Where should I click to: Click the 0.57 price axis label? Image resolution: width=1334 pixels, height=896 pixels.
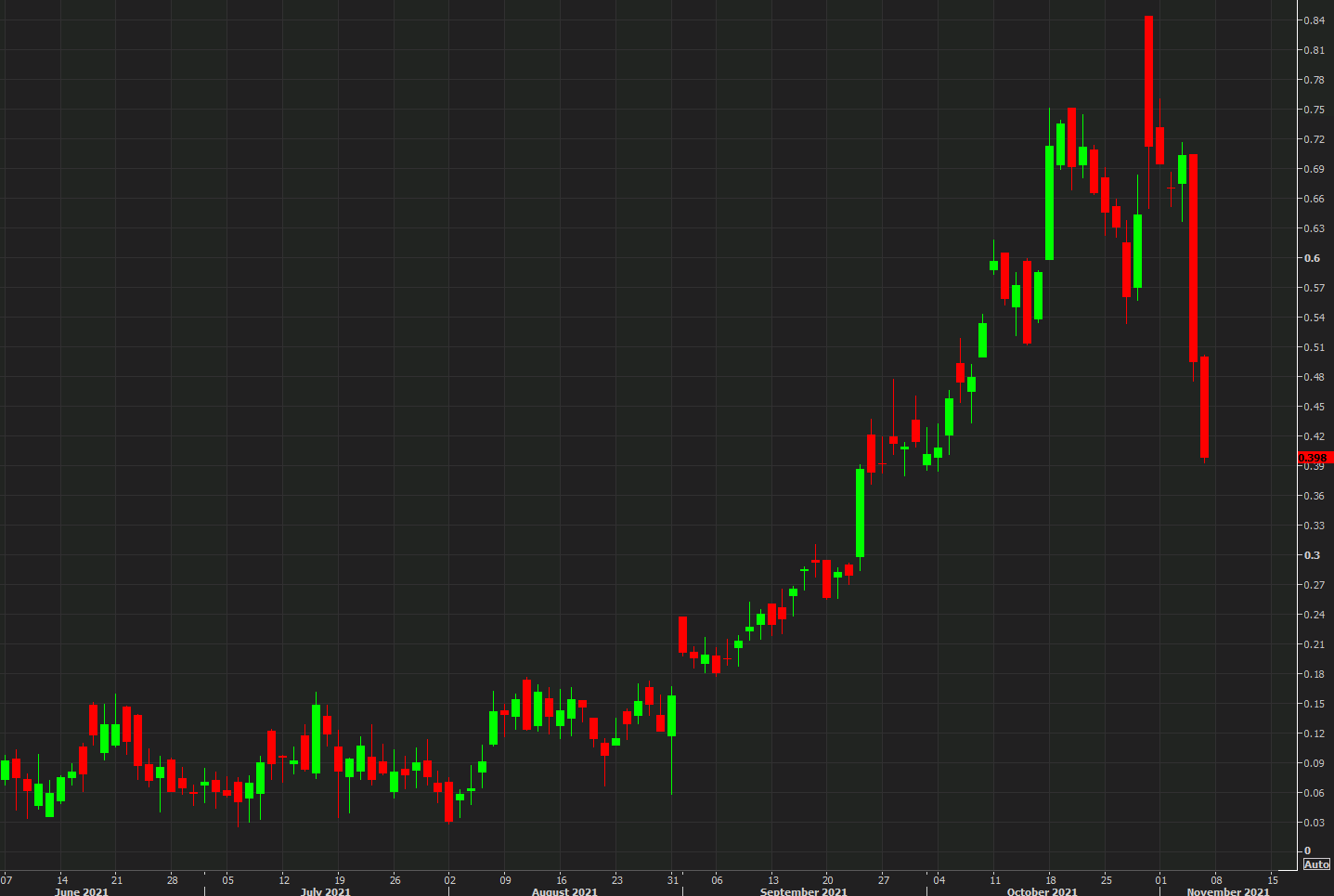point(1314,288)
